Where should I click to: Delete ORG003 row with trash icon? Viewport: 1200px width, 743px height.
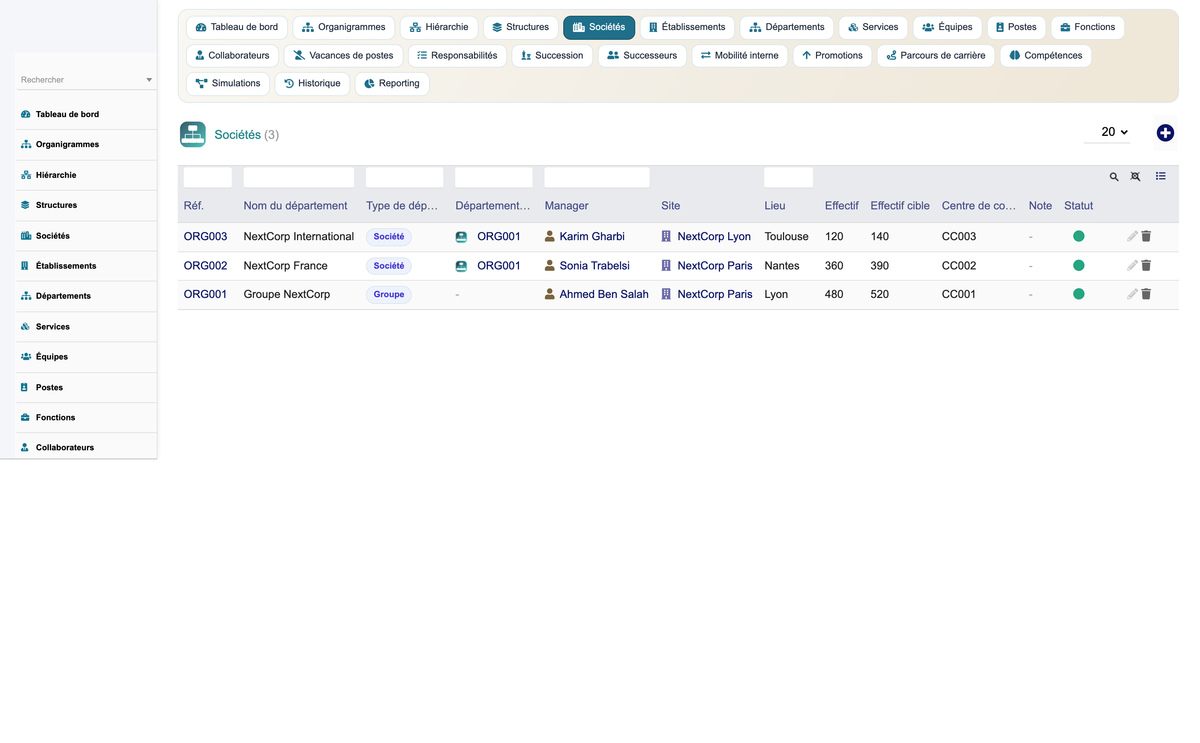point(1147,237)
